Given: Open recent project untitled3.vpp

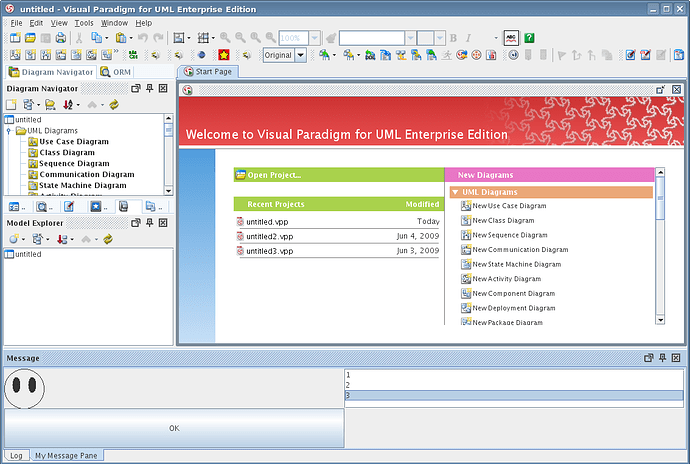Looking at the screenshot, I should [269, 251].
